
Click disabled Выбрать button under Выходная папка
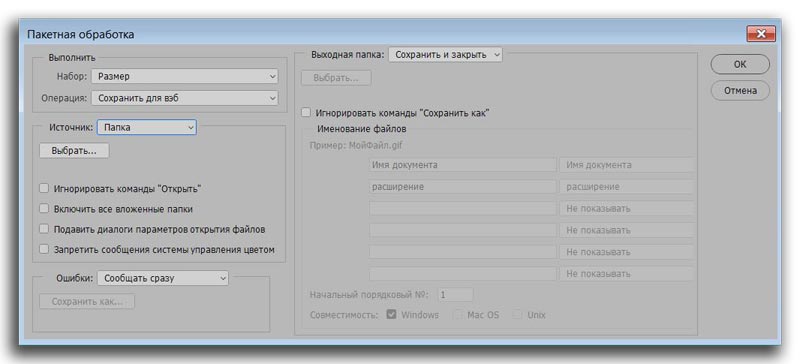[336, 78]
